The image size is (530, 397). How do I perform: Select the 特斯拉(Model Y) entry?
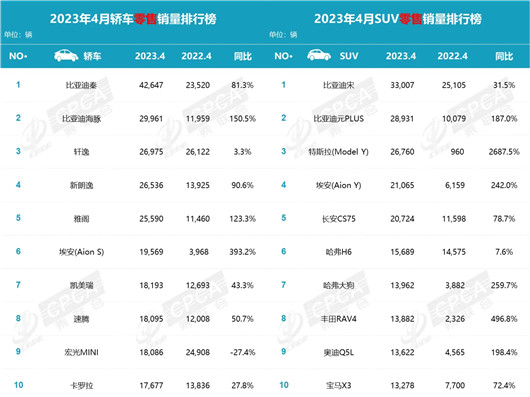pyautogui.click(x=338, y=152)
